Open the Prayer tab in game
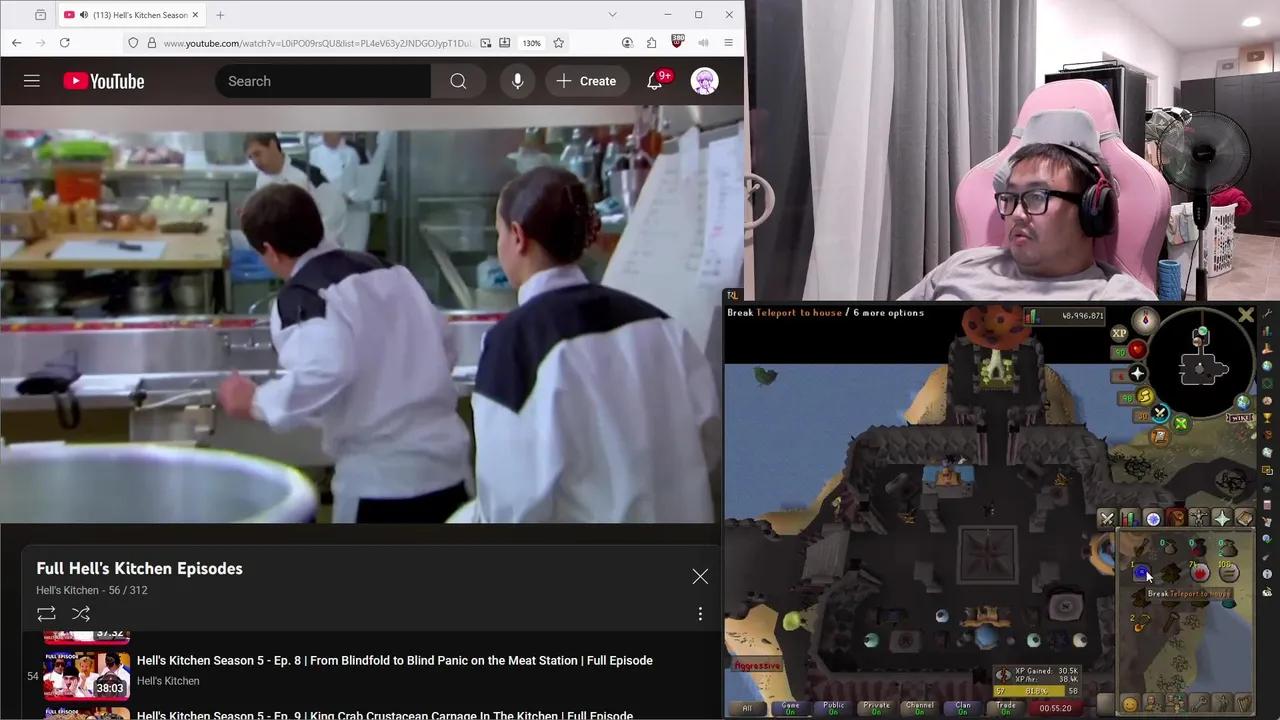1280x720 pixels. pyautogui.click(x=1222, y=518)
